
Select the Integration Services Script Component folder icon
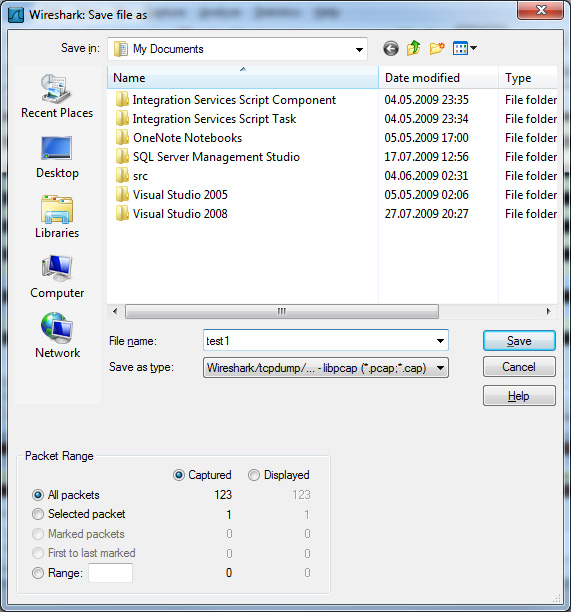122,100
